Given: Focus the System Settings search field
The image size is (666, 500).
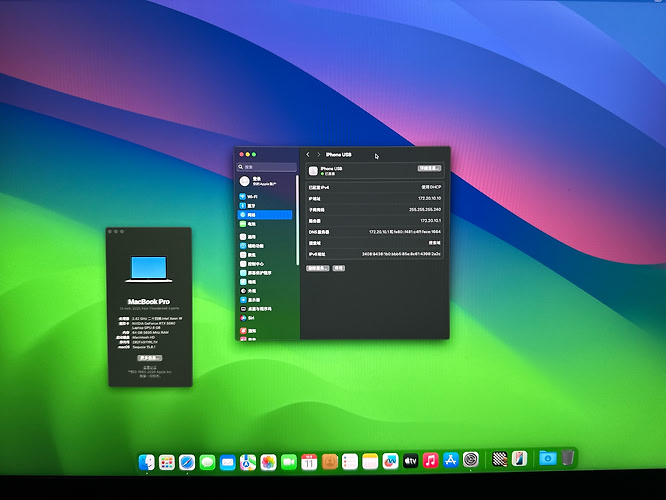Looking at the screenshot, I should (x=267, y=167).
